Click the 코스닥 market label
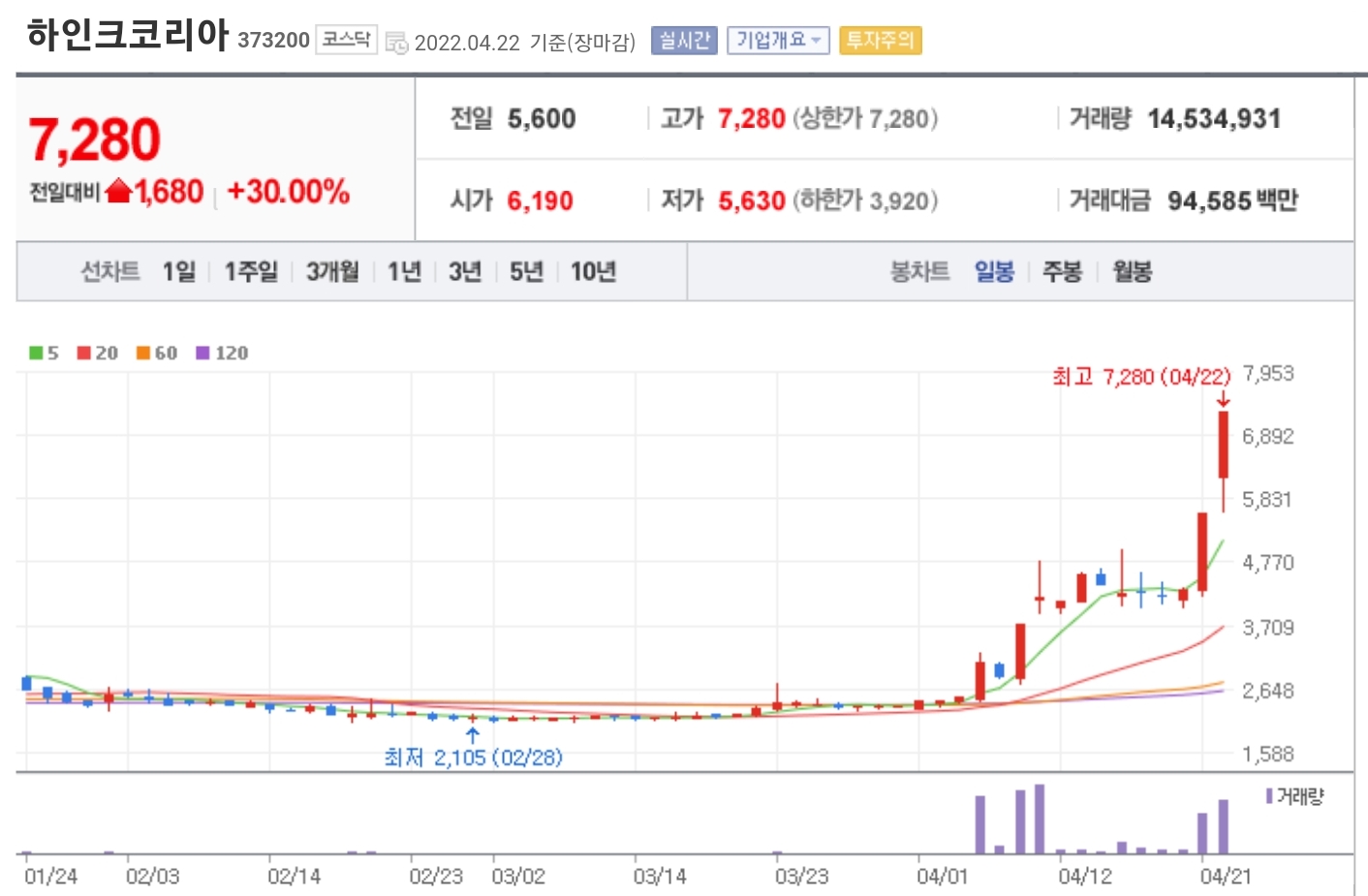This screenshot has width=1368, height=896. coord(346,40)
